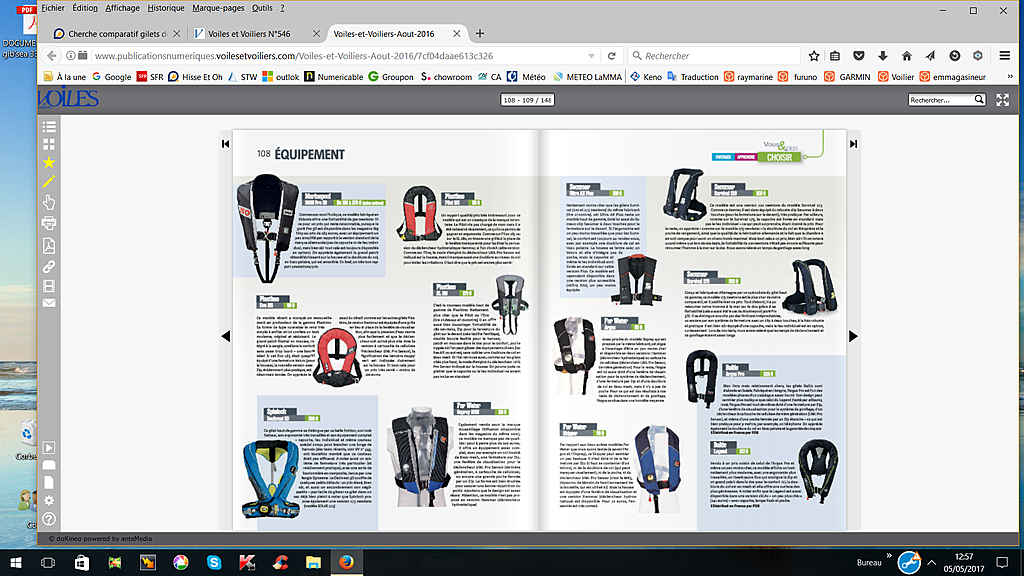This screenshot has width=1024, height=576.
Task: Open the Numericable bookmark
Action: pos(334,77)
